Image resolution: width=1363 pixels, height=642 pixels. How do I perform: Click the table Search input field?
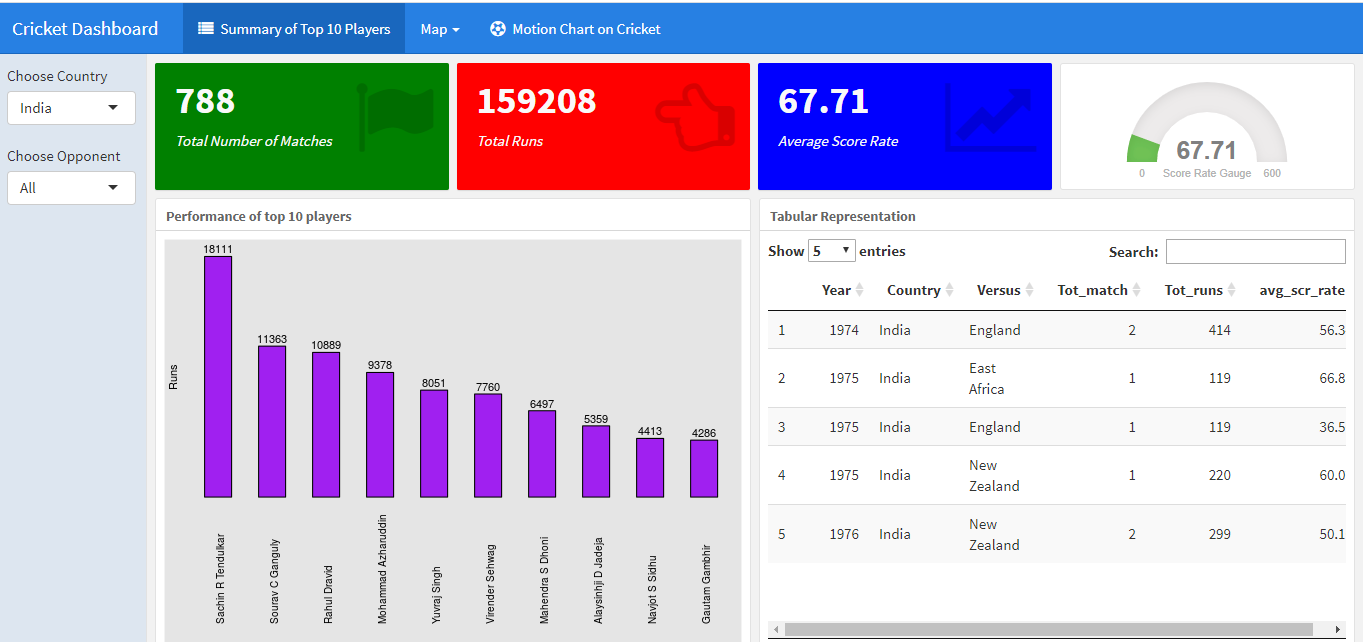(x=1256, y=252)
